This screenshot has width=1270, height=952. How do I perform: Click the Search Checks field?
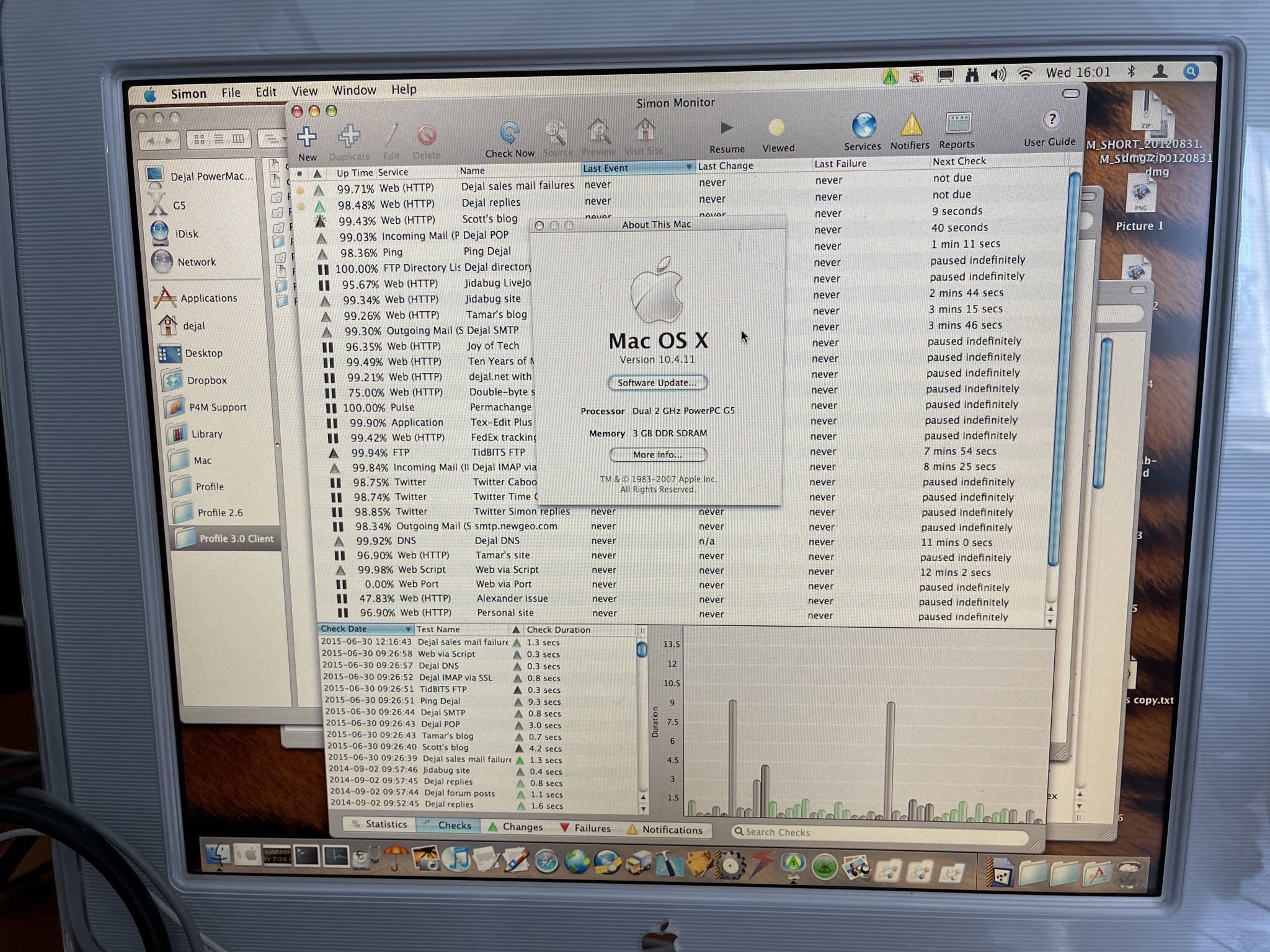click(879, 832)
